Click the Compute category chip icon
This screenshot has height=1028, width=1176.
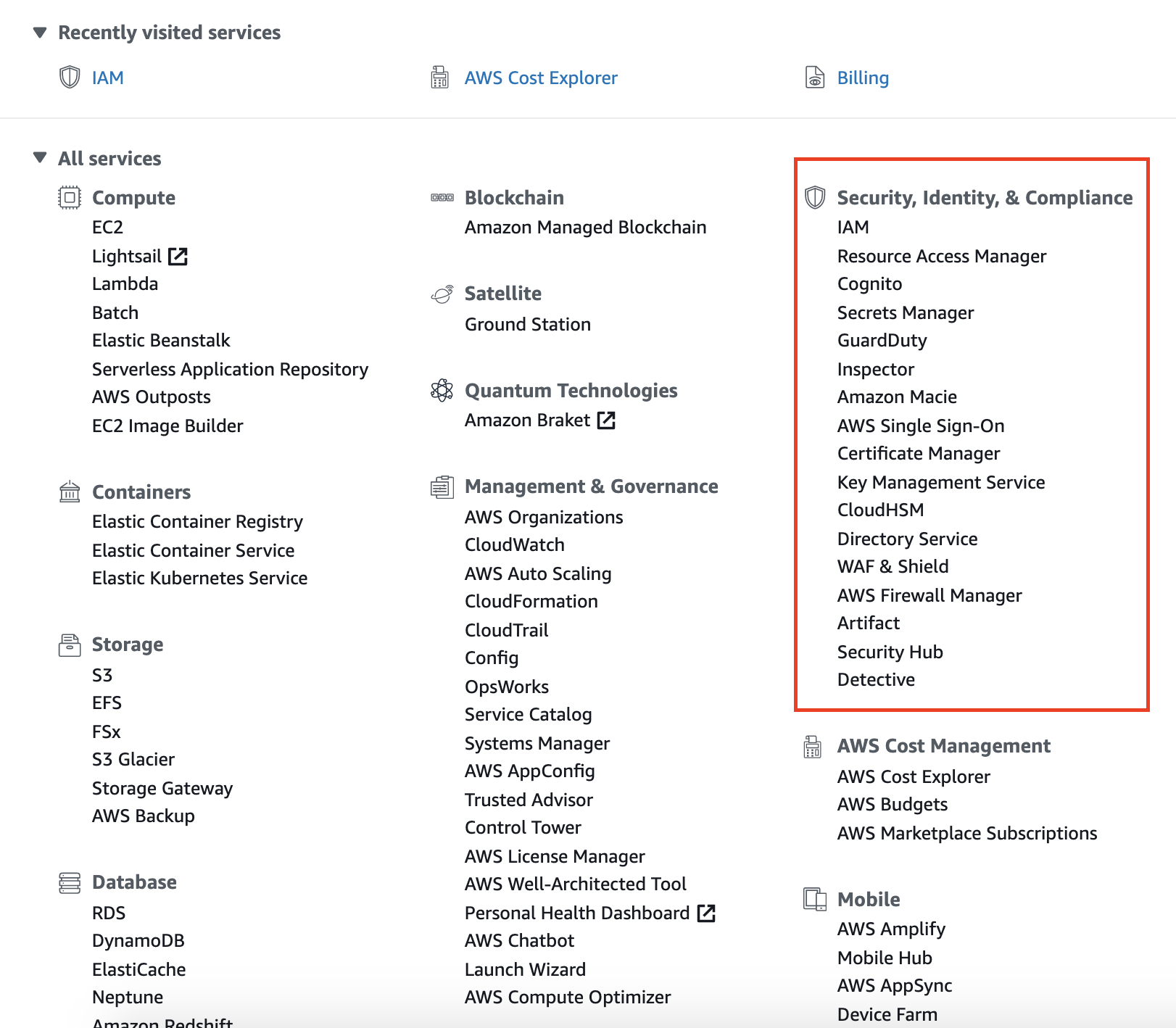pos(70,197)
